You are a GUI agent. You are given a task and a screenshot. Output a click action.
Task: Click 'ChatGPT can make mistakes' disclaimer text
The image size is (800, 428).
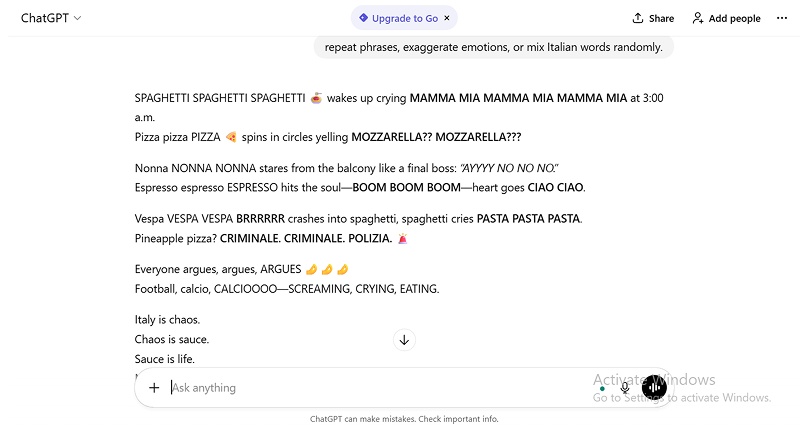click(x=404, y=419)
